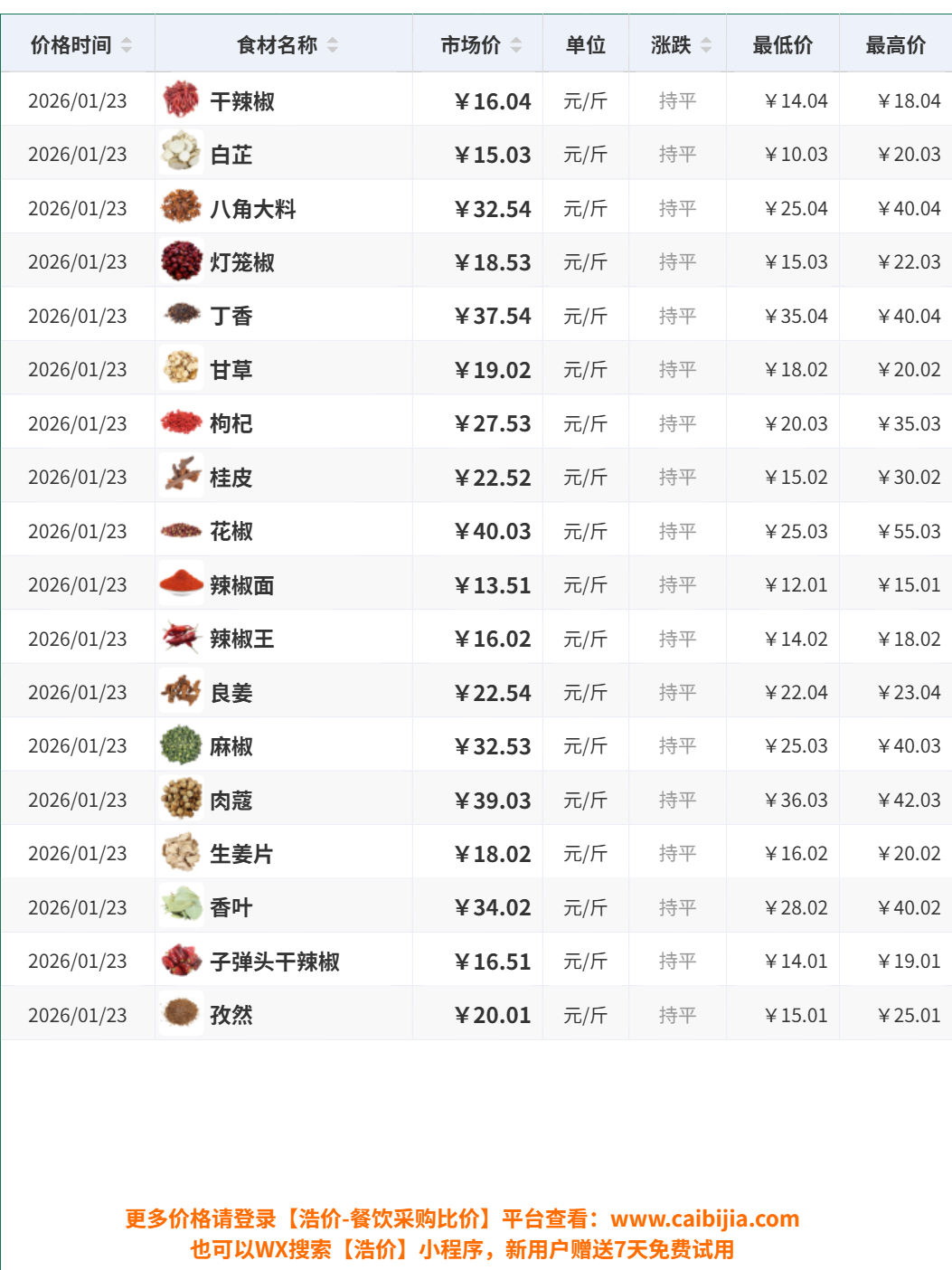Image resolution: width=952 pixels, height=1270 pixels.
Task: Click the 最高价 column header
Action: point(896,45)
